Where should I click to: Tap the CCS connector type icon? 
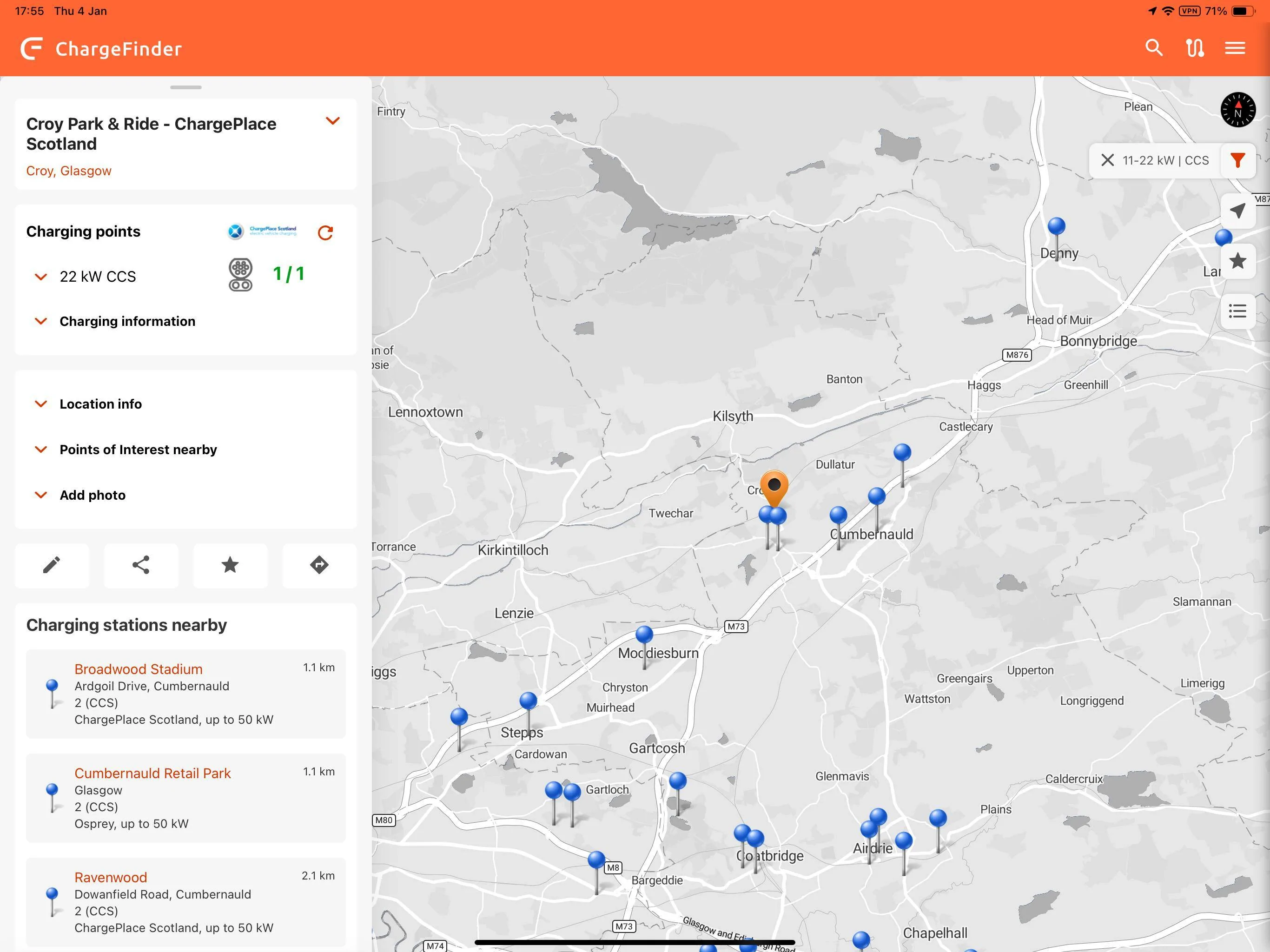click(240, 274)
